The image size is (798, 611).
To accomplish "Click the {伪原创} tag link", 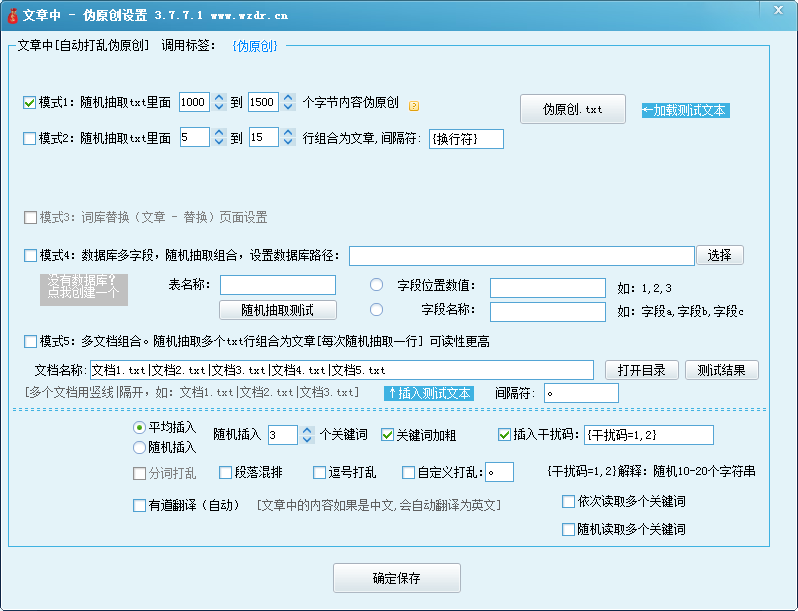I will click(254, 46).
